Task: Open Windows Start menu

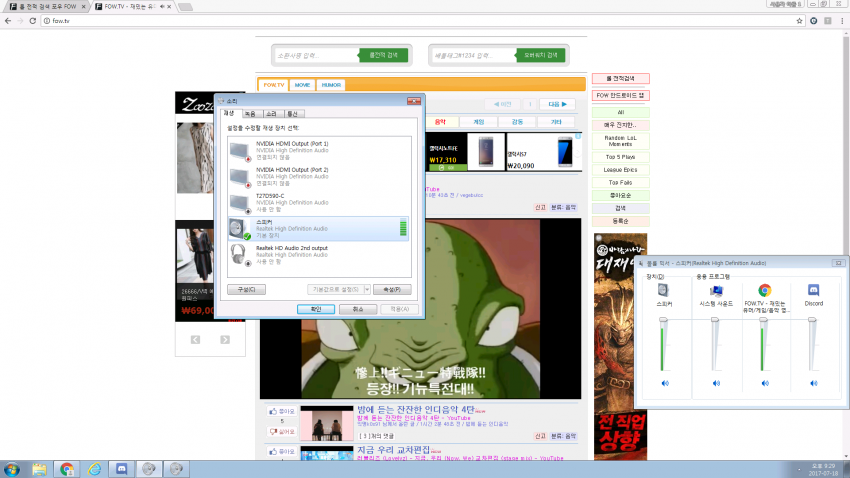Action: click(x=11, y=469)
